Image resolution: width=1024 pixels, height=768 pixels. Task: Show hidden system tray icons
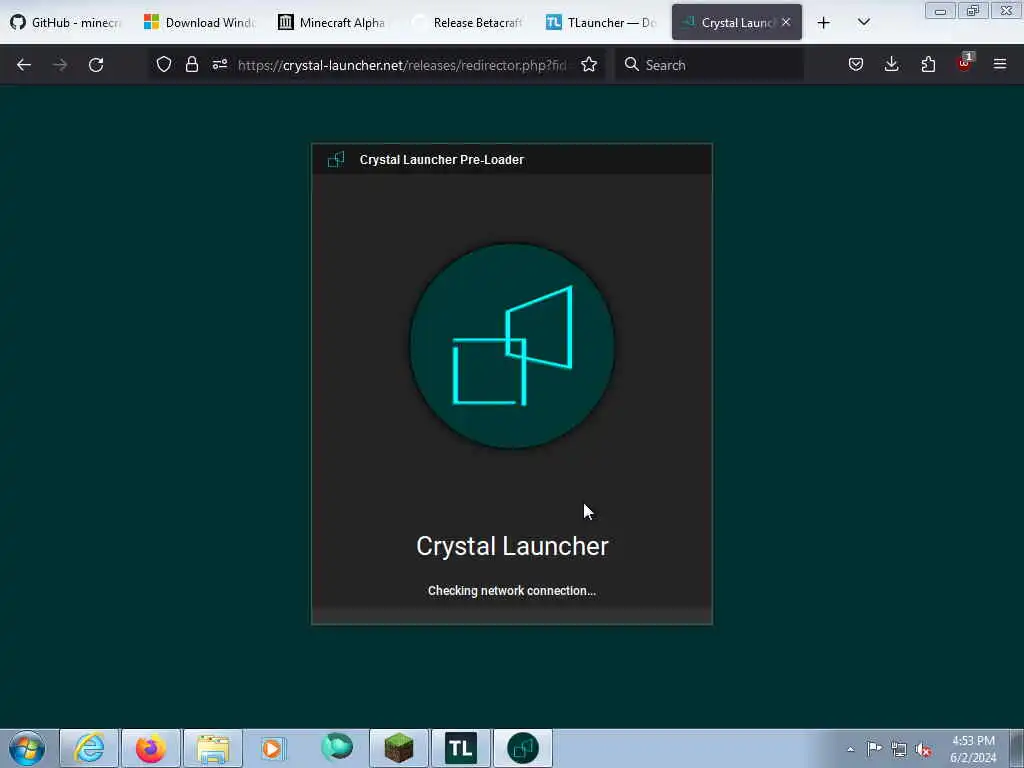850,749
